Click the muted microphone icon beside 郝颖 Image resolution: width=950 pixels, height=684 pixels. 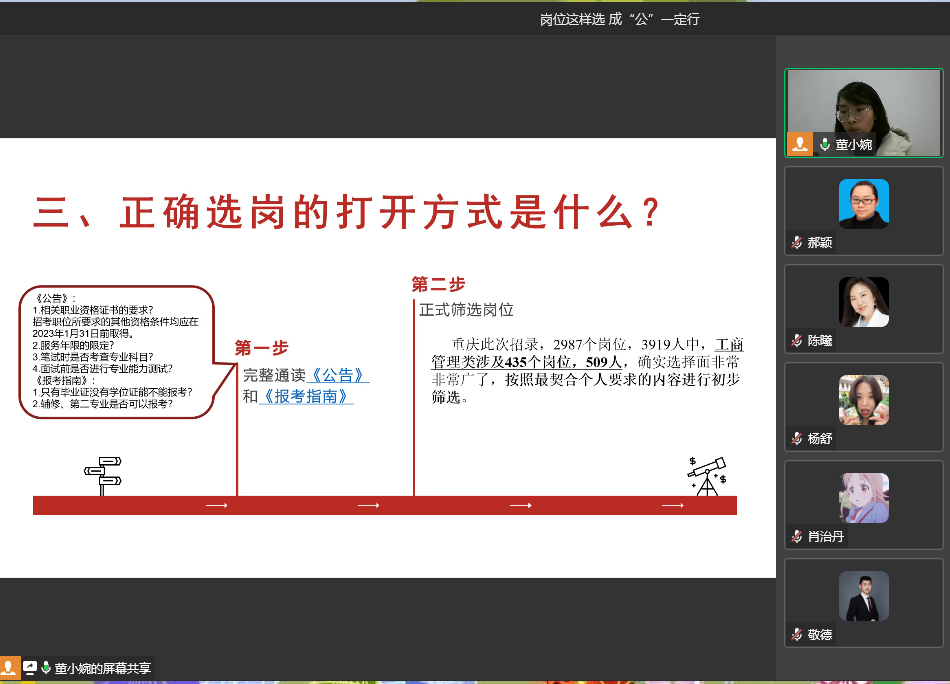click(797, 243)
